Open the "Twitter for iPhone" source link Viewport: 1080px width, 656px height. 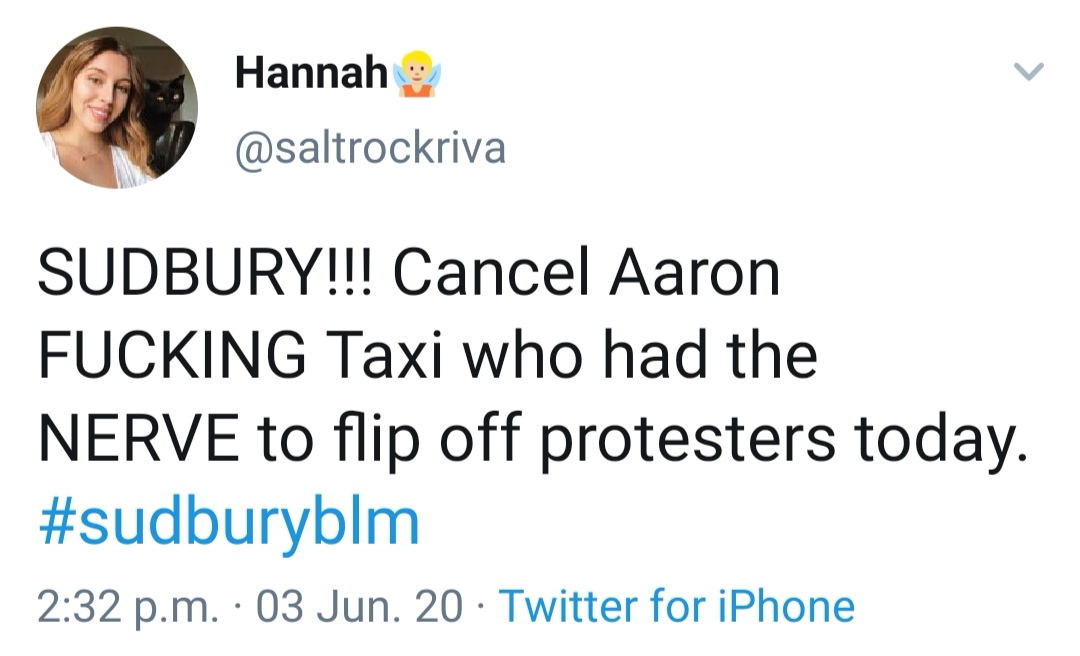(x=676, y=605)
